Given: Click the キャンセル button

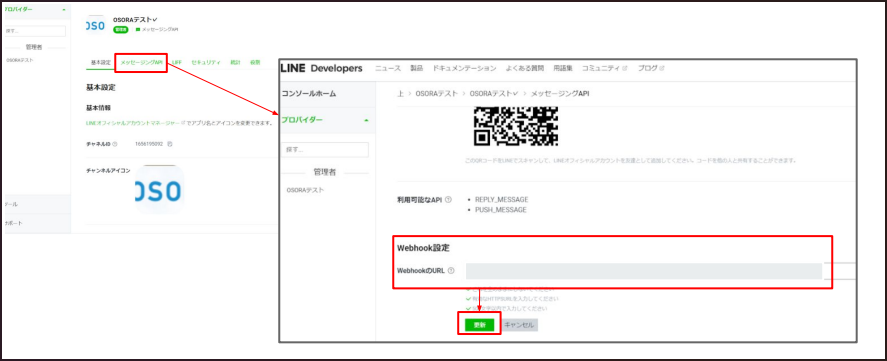Looking at the screenshot, I should coord(519,325).
